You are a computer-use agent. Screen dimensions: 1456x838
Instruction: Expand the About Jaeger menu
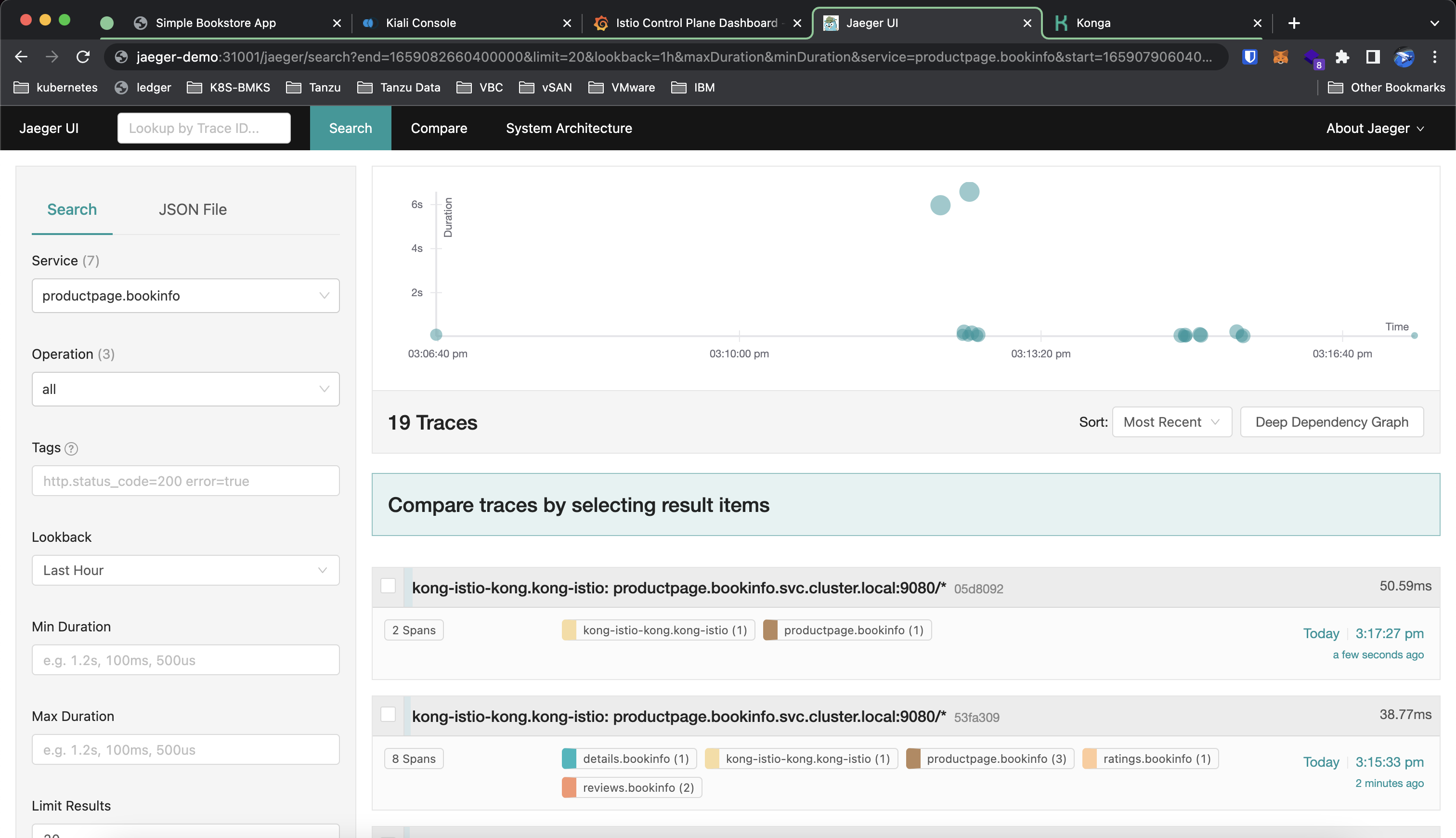pyautogui.click(x=1375, y=128)
